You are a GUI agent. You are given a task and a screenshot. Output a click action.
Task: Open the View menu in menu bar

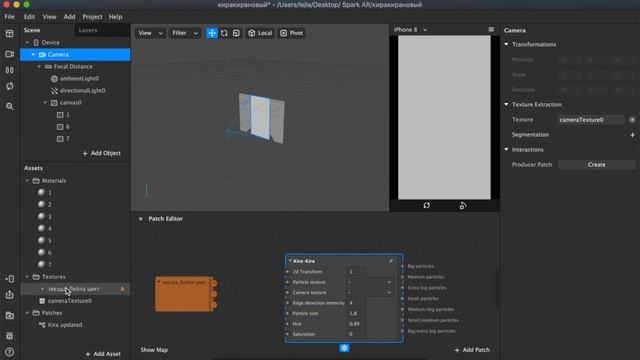[49, 17]
